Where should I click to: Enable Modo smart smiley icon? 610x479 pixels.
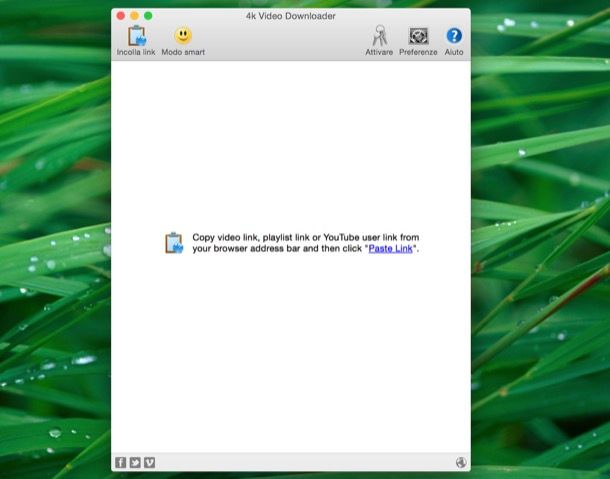(x=183, y=36)
